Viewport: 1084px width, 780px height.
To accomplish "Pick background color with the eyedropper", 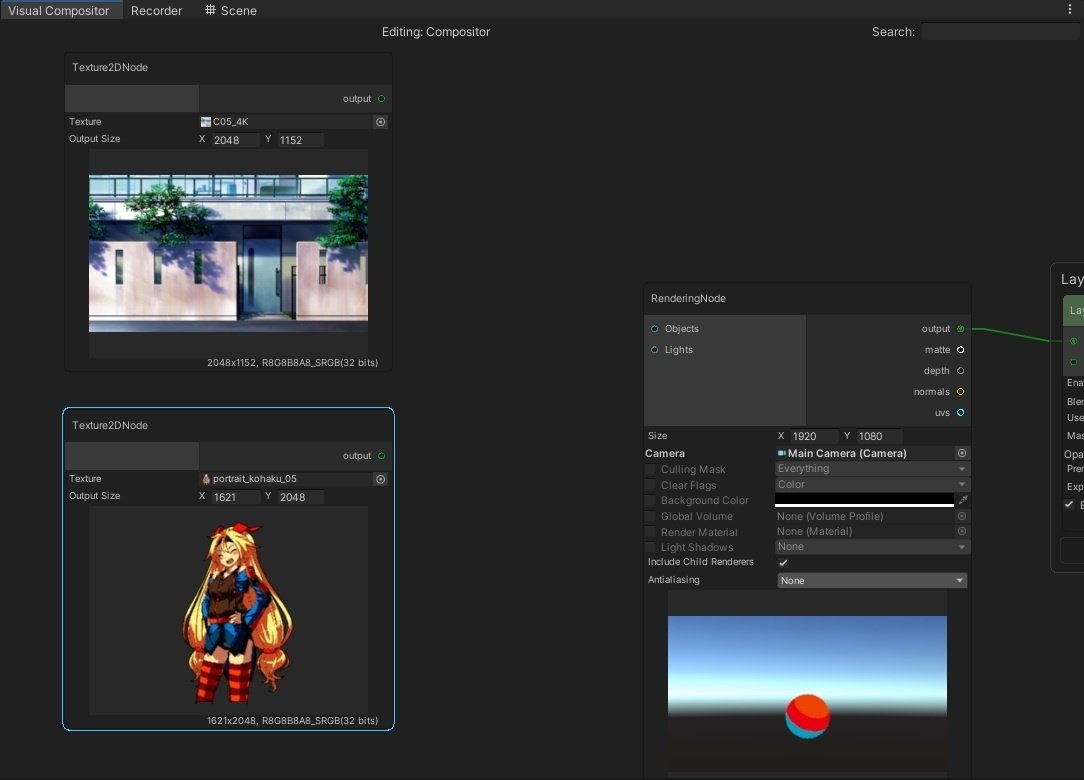I will pyautogui.click(x=962, y=499).
